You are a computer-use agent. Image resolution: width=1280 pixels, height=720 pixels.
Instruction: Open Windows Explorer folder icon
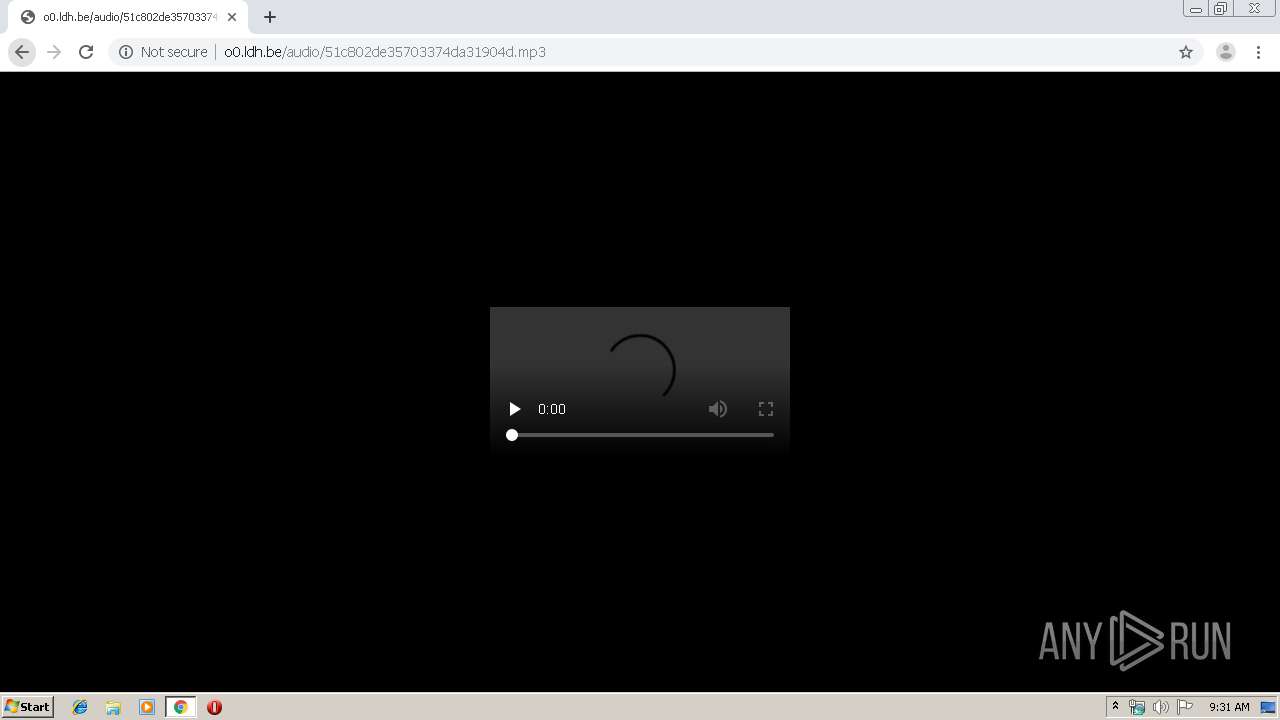[x=113, y=707]
